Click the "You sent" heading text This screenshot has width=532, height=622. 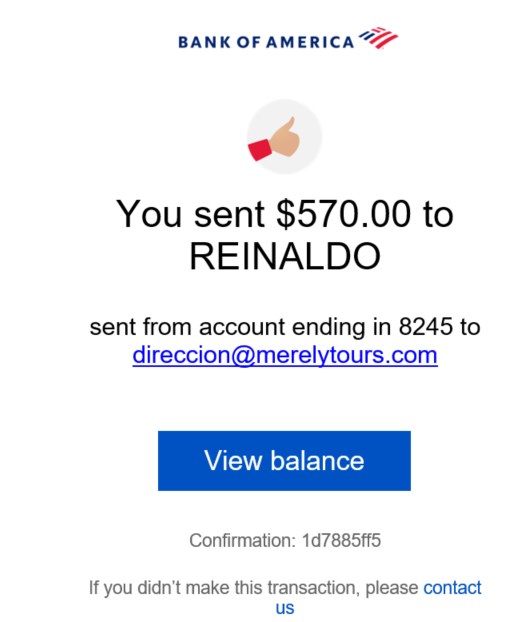coord(190,214)
